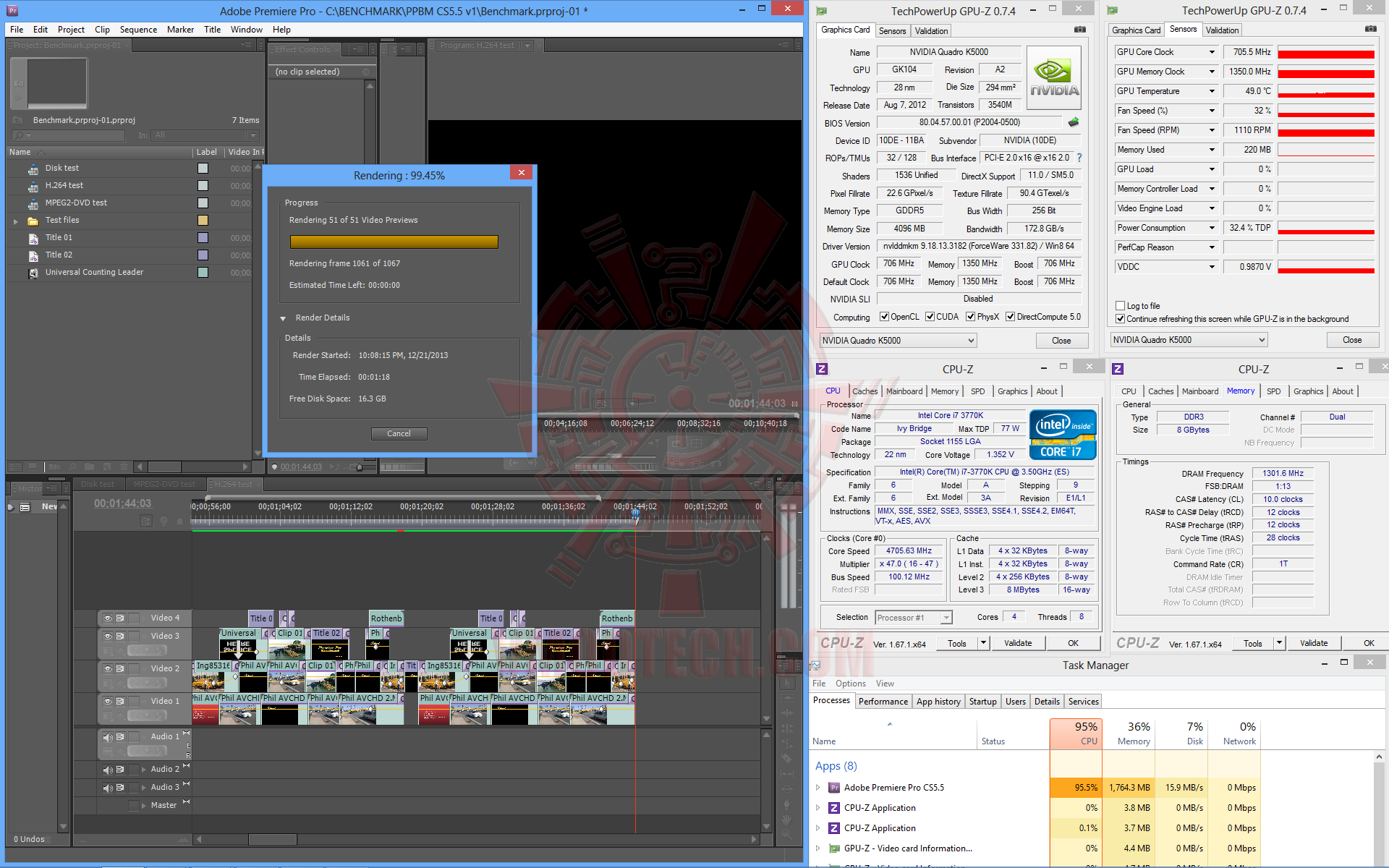The width and height of the screenshot is (1389, 868).
Task: Open the GPU Core Clock sensor dropdown
Action: (1212, 52)
